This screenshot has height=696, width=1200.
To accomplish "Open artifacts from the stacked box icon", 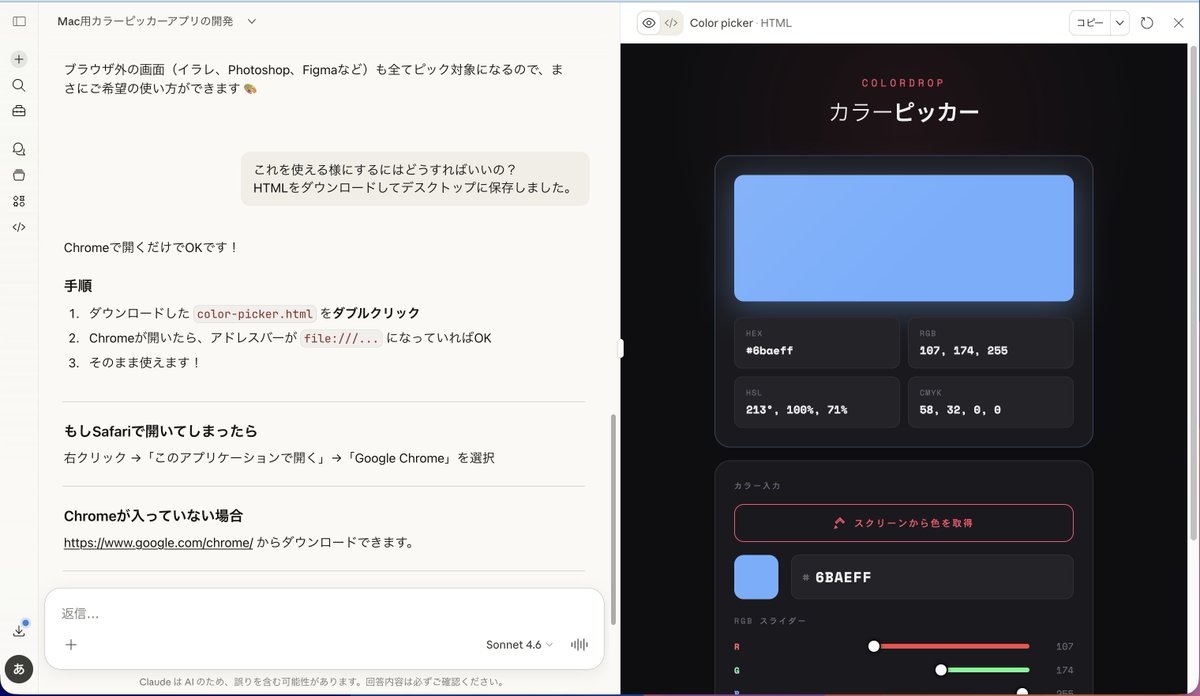I will point(19,175).
